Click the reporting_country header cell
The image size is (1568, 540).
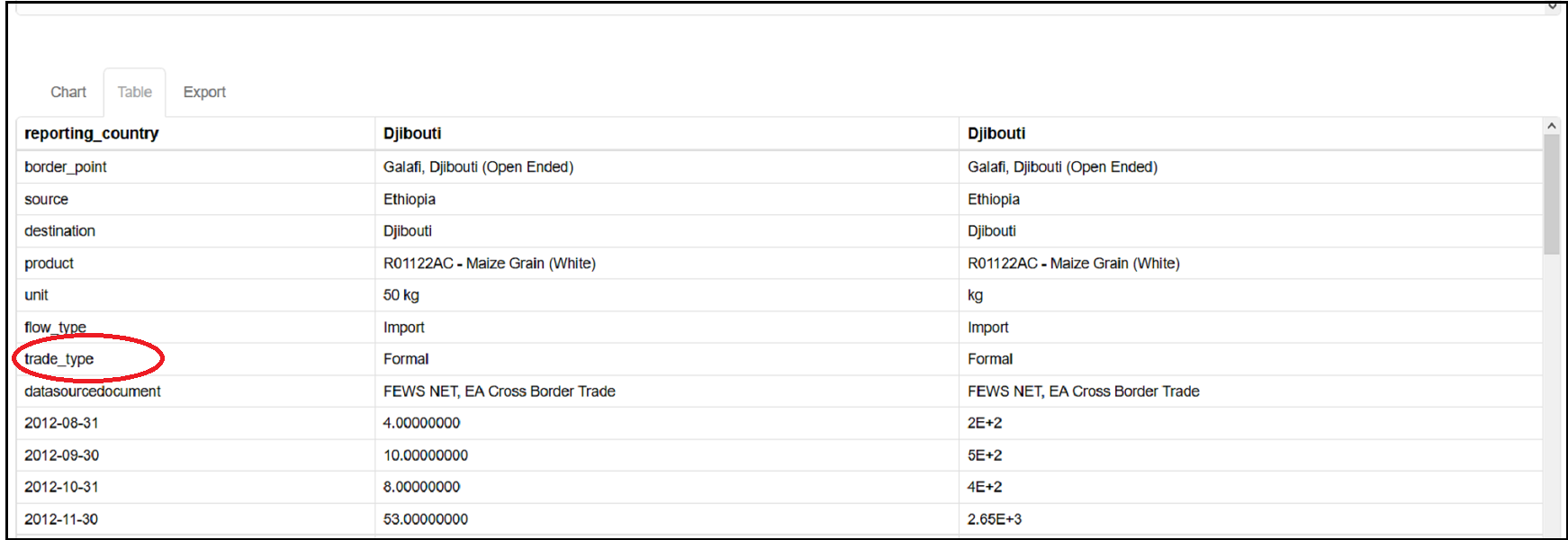click(92, 133)
